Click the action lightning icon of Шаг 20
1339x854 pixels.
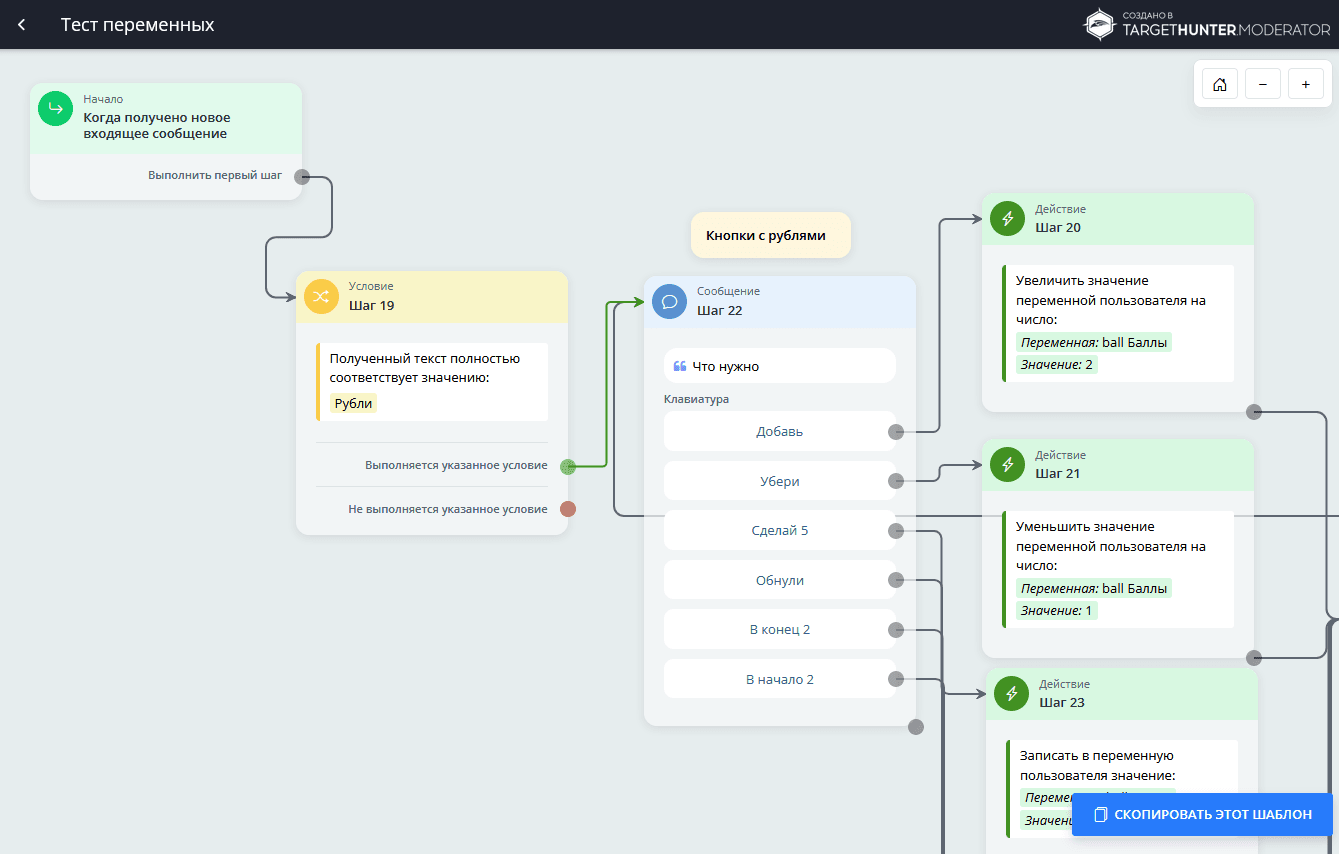(1007, 219)
